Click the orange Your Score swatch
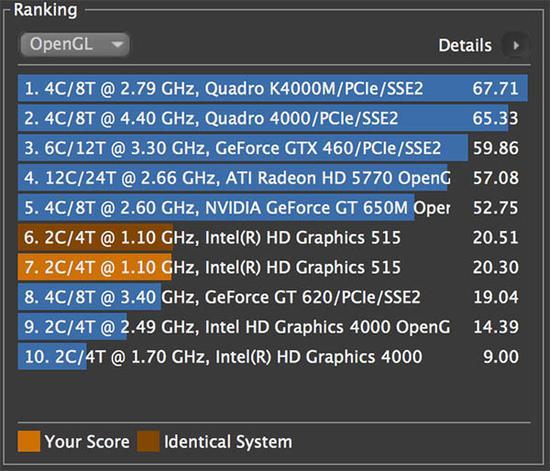Screen dimensions: 550x471 click(x=29, y=441)
